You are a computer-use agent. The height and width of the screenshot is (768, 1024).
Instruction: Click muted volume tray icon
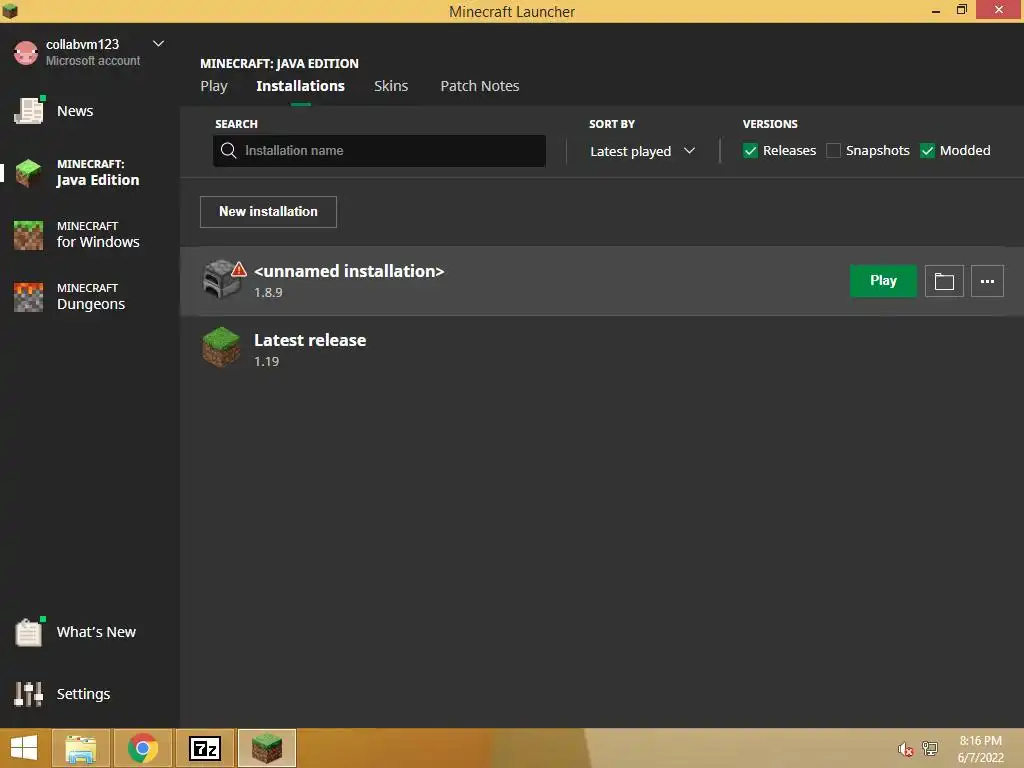(905, 749)
